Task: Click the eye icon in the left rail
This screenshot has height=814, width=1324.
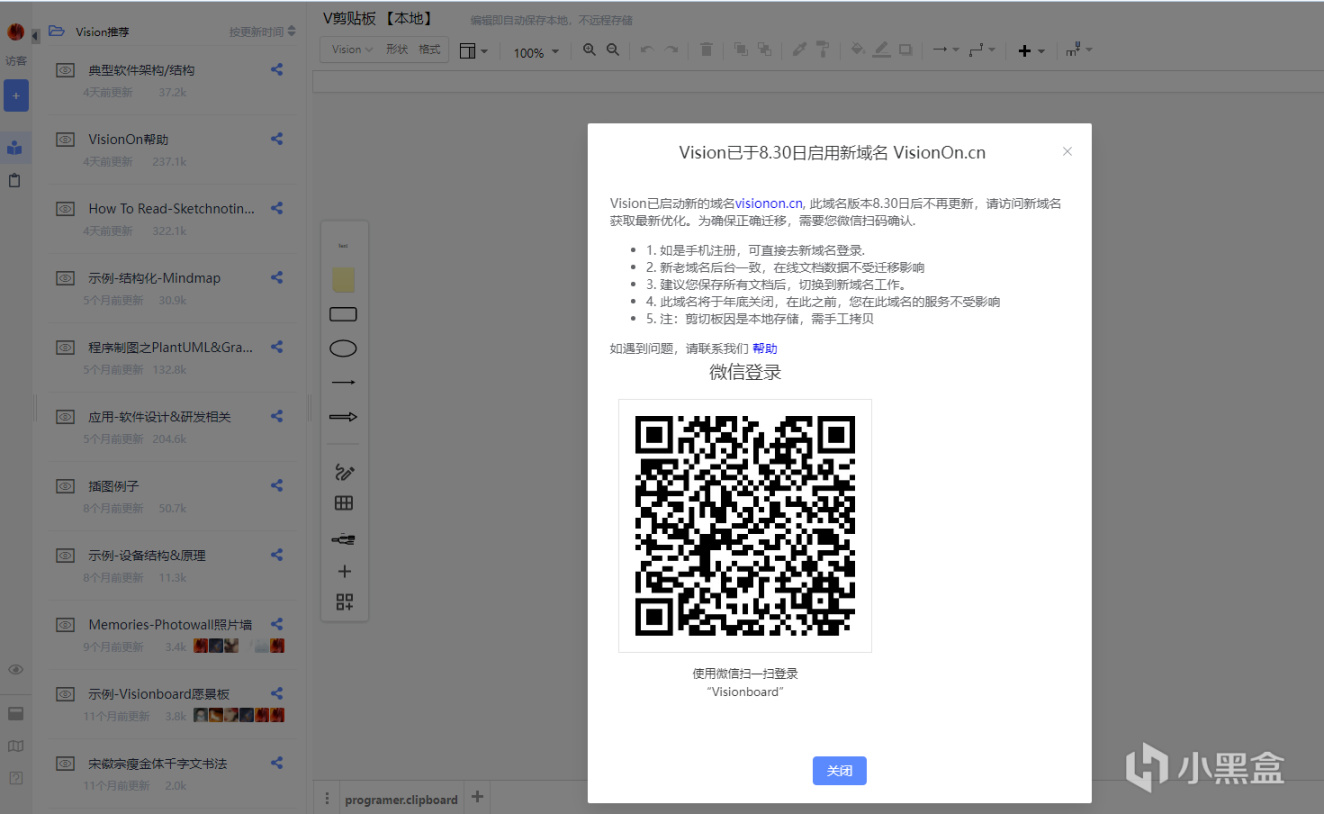Action: click(15, 669)
